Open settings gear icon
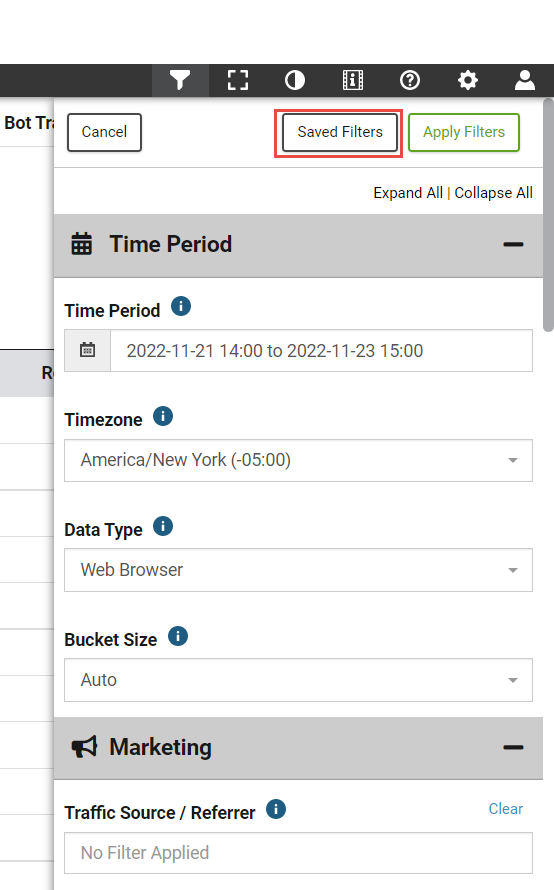554x890 pixels. (x=468, y=80)
